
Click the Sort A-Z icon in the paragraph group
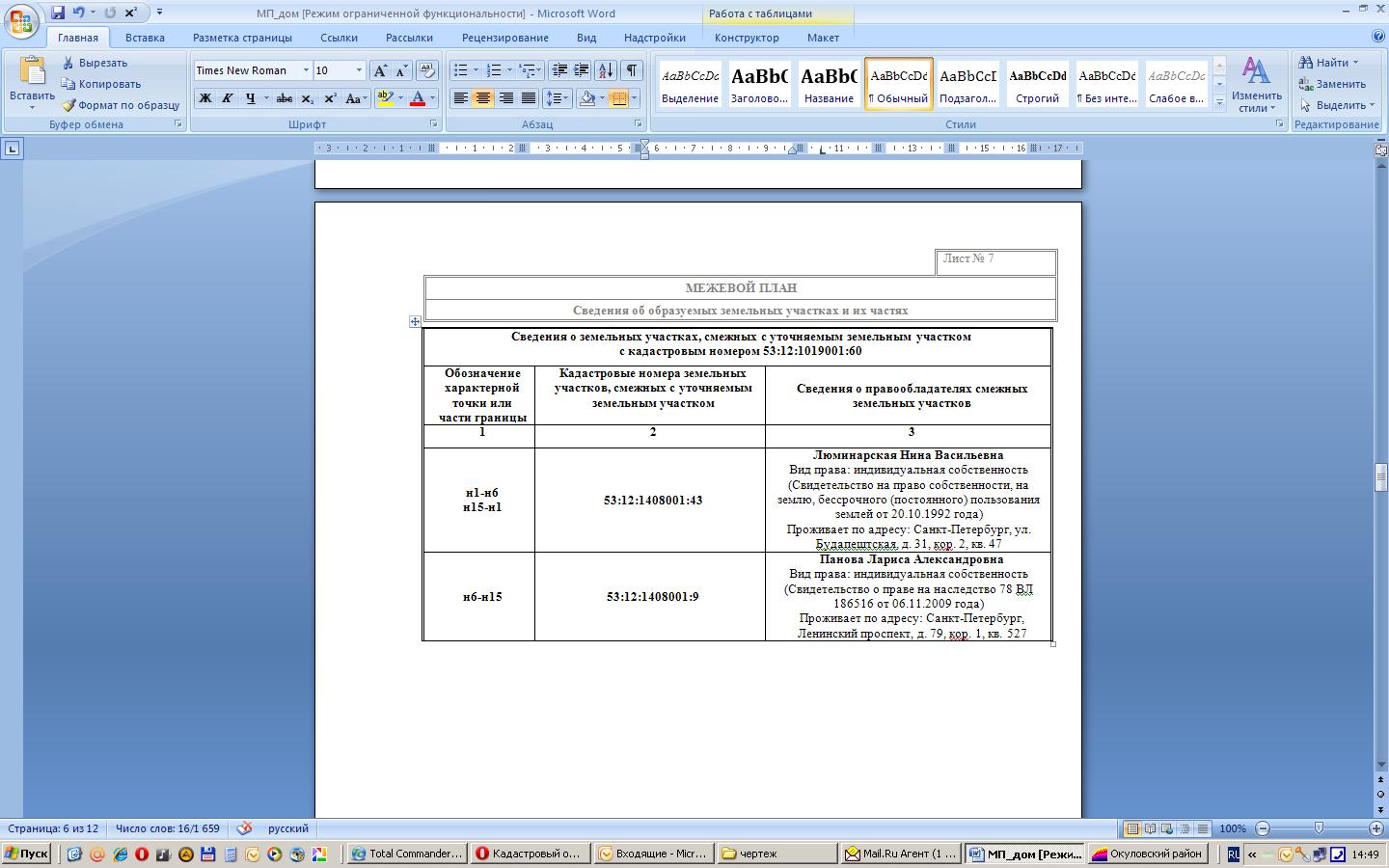pyautogui.click(x=605, y=70)
